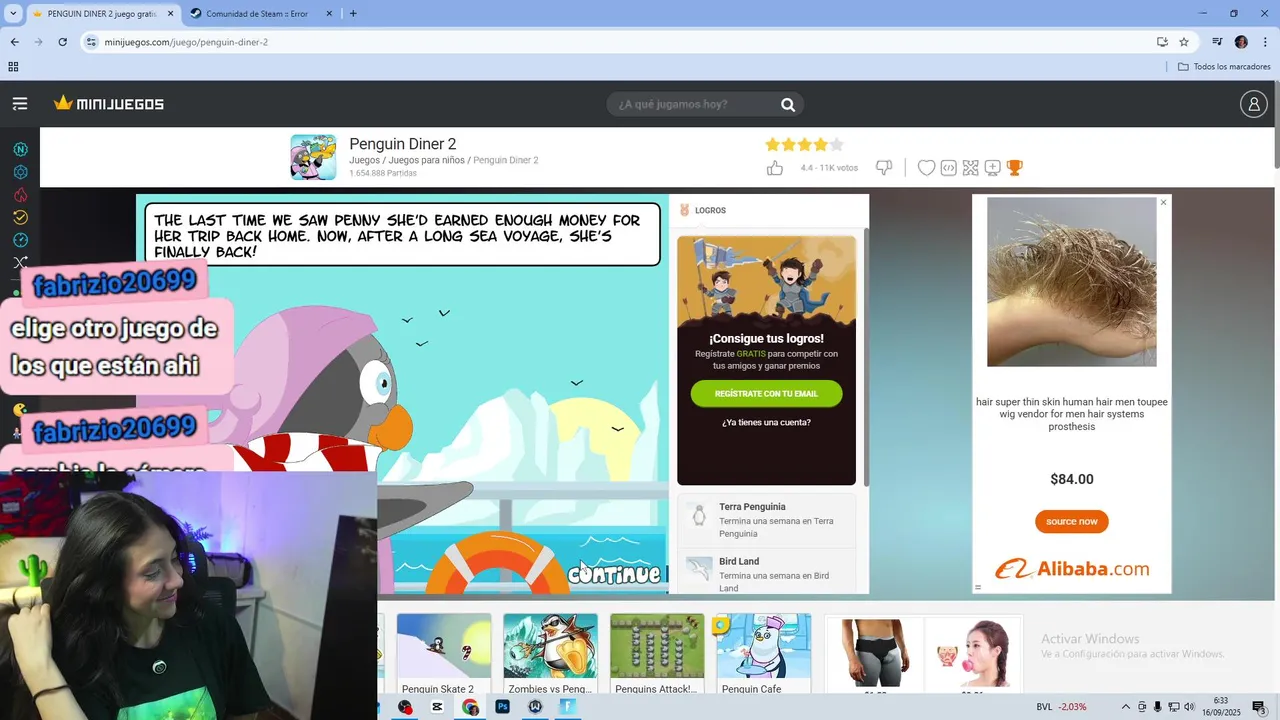Click the Alibaba 'source now' button

click(x=1072, y=521)
